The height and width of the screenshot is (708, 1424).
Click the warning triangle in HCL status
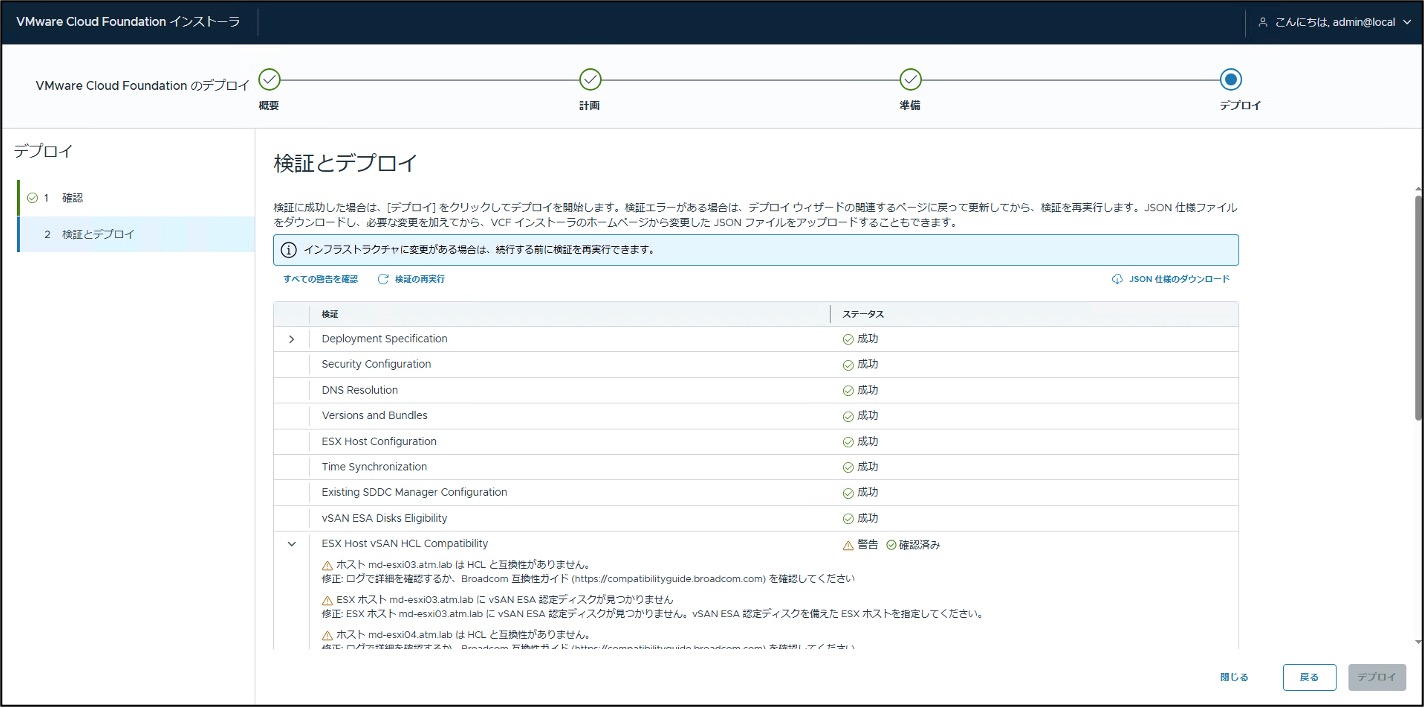(x=848, y=545)
